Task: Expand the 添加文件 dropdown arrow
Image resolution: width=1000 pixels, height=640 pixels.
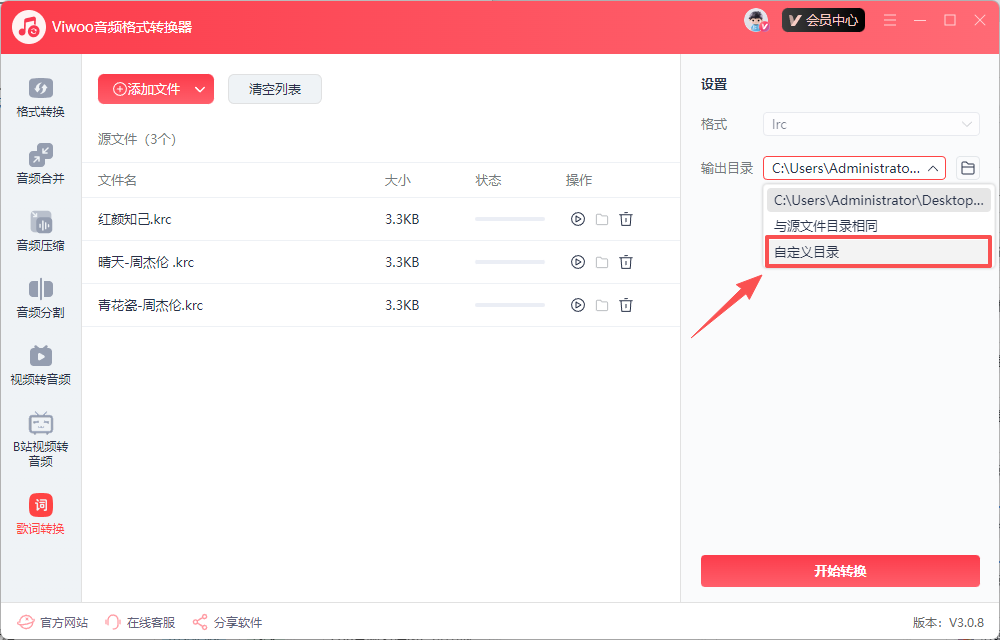Action: coord(200,89)
